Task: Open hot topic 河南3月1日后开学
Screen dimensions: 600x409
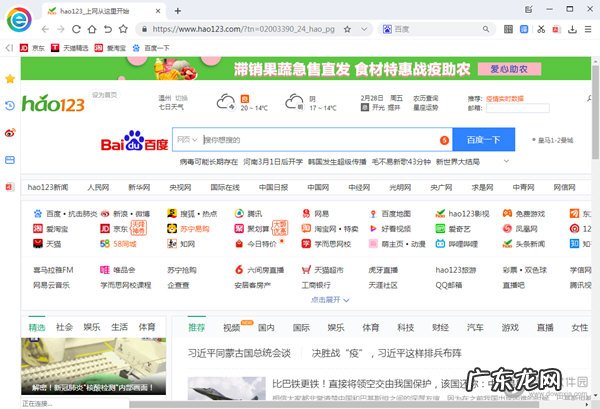Action: [273, 162]
